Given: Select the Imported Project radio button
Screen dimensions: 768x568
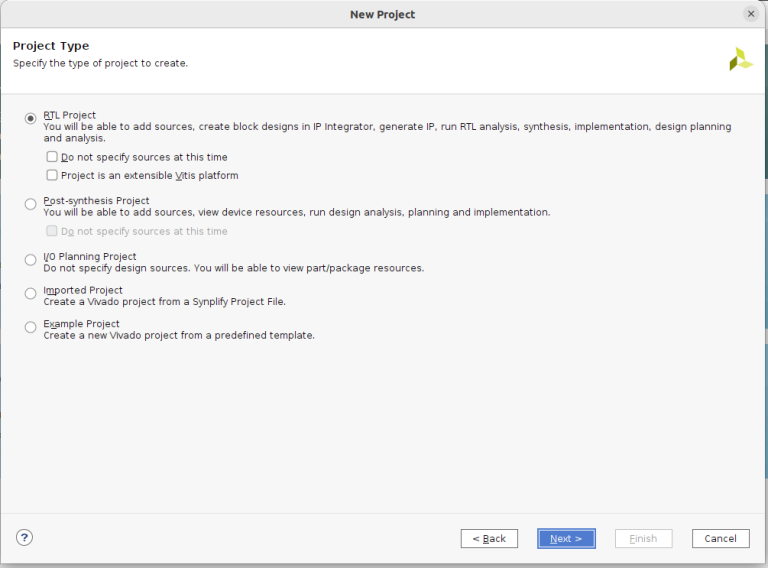Looking at the screenshot, I should pos(31,293).
